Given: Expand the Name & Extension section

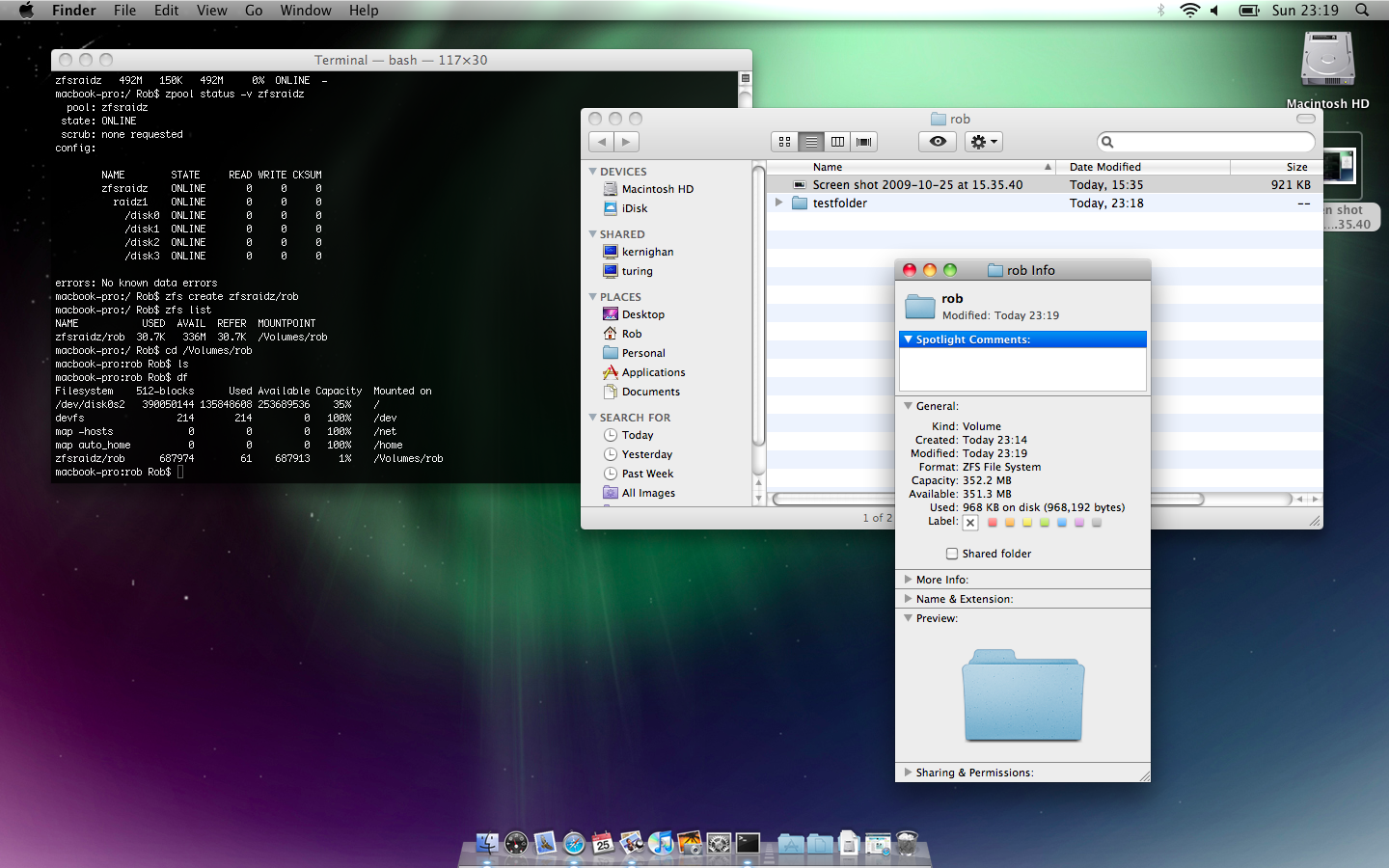Looking at the screenshot, I should 908,599.
